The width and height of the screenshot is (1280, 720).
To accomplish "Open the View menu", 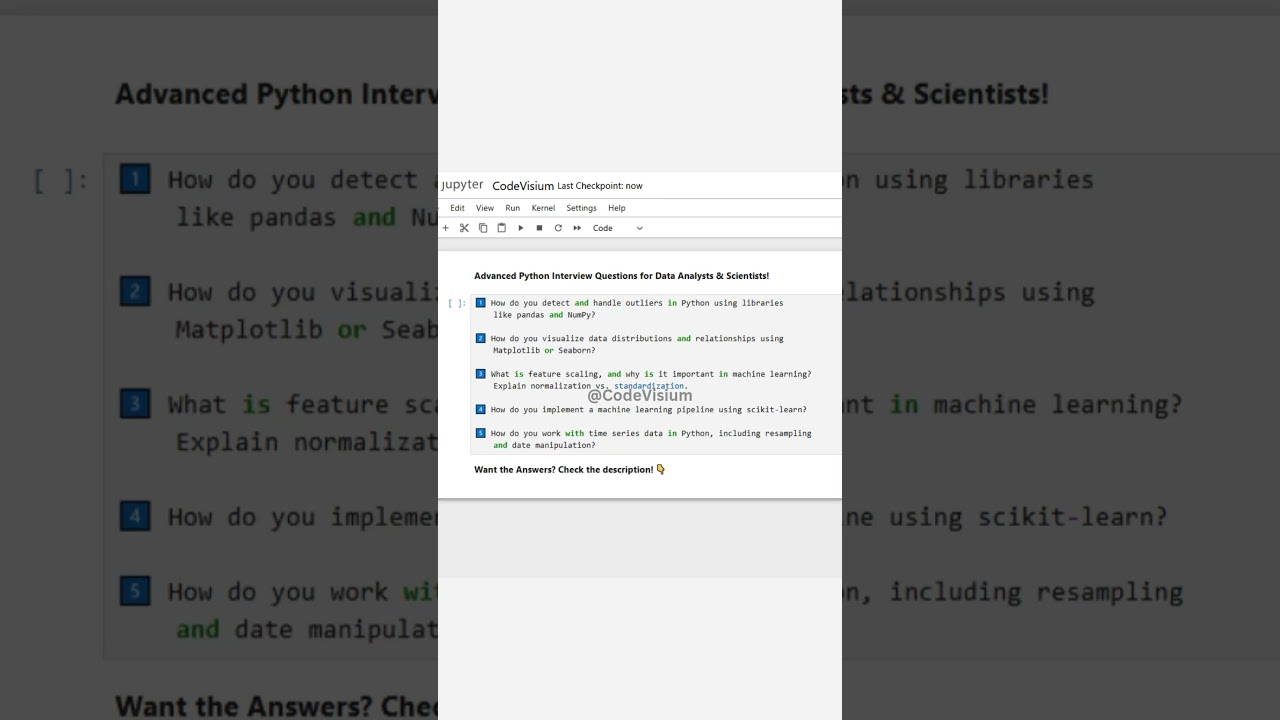I will [485, 208].
